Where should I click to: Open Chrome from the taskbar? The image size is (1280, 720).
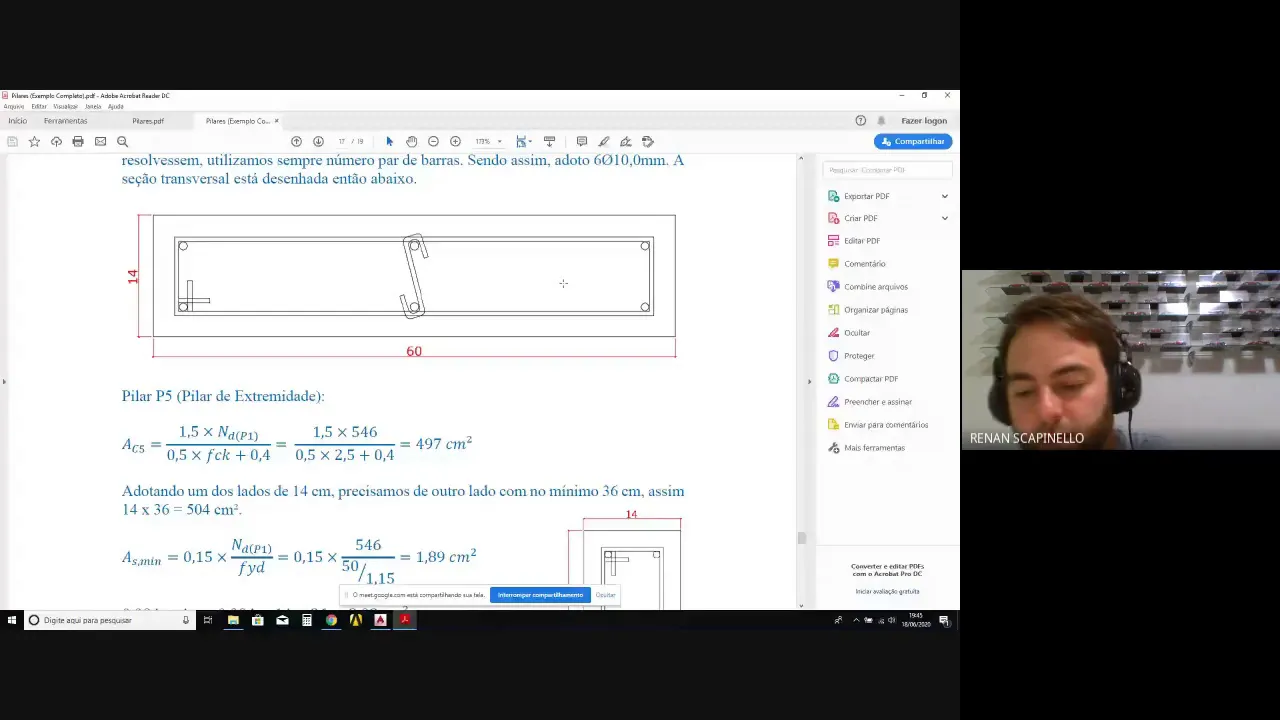[331, 620]
